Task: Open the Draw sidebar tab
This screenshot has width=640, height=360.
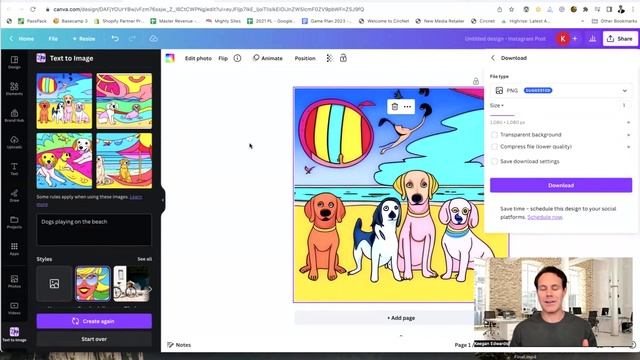Action: pos(14,196)
